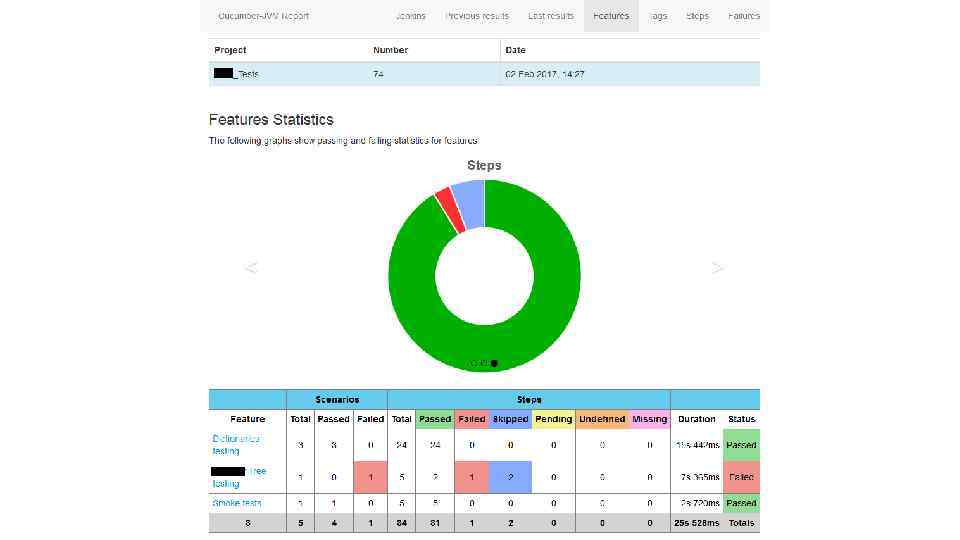Click the previous-chart carousel arrow
The height and width of the screenshot is (540, 960).
[x=250, y=268]
